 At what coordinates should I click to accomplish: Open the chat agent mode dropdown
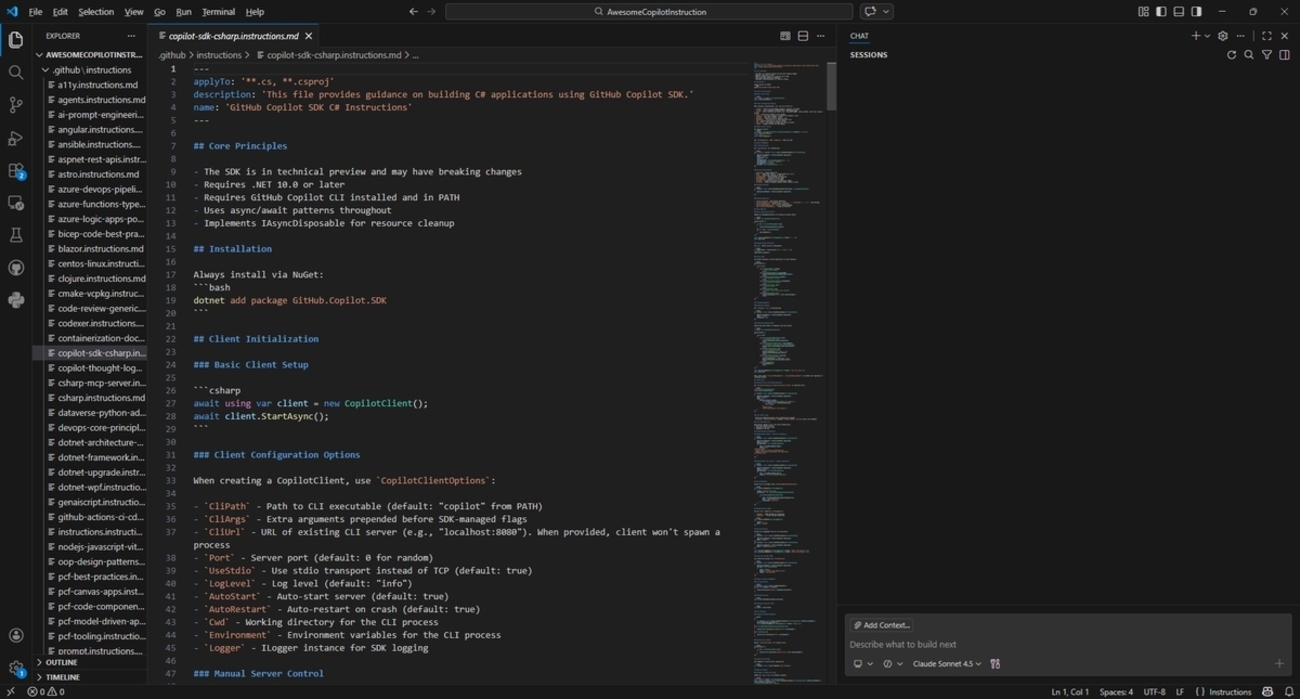(893, 664)
